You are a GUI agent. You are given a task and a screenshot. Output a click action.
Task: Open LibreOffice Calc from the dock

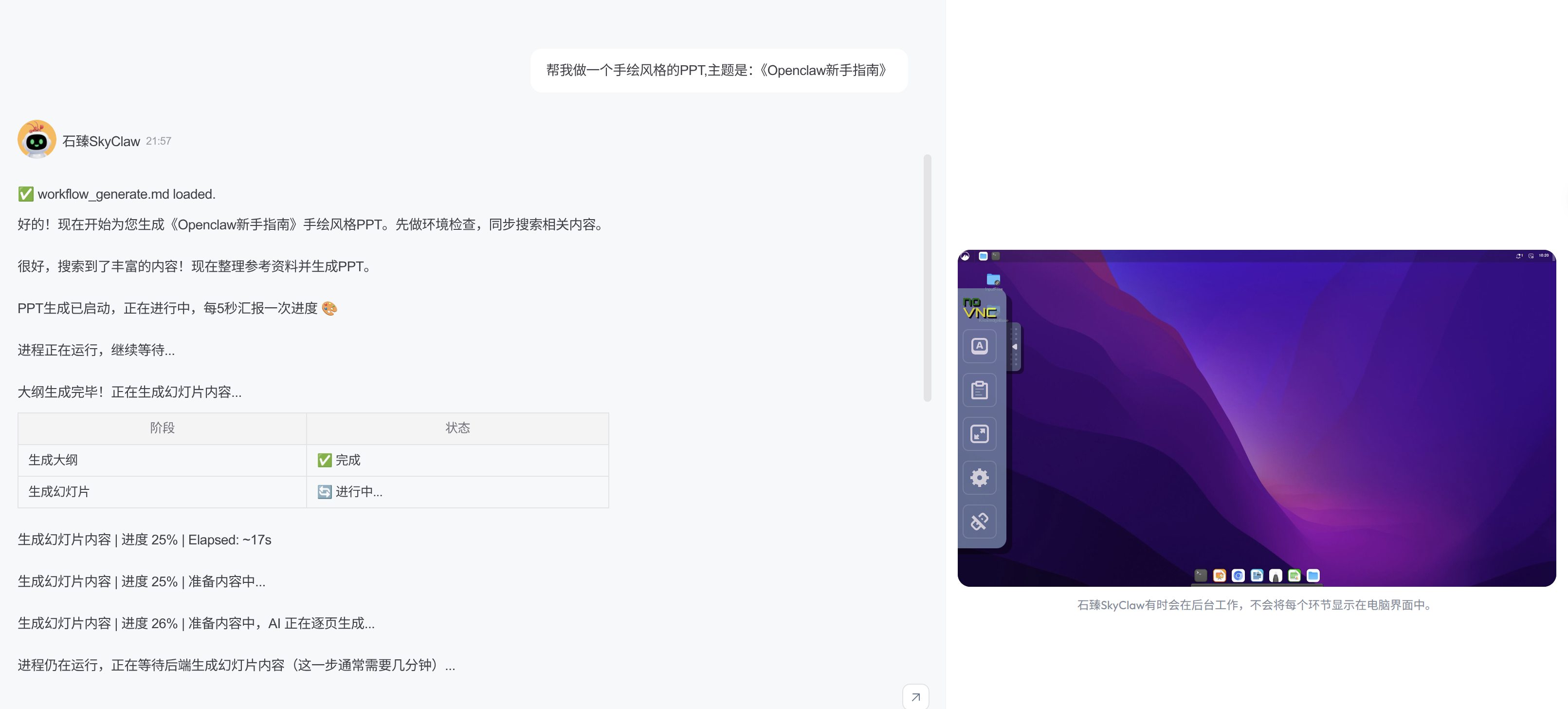point(1294,576)
